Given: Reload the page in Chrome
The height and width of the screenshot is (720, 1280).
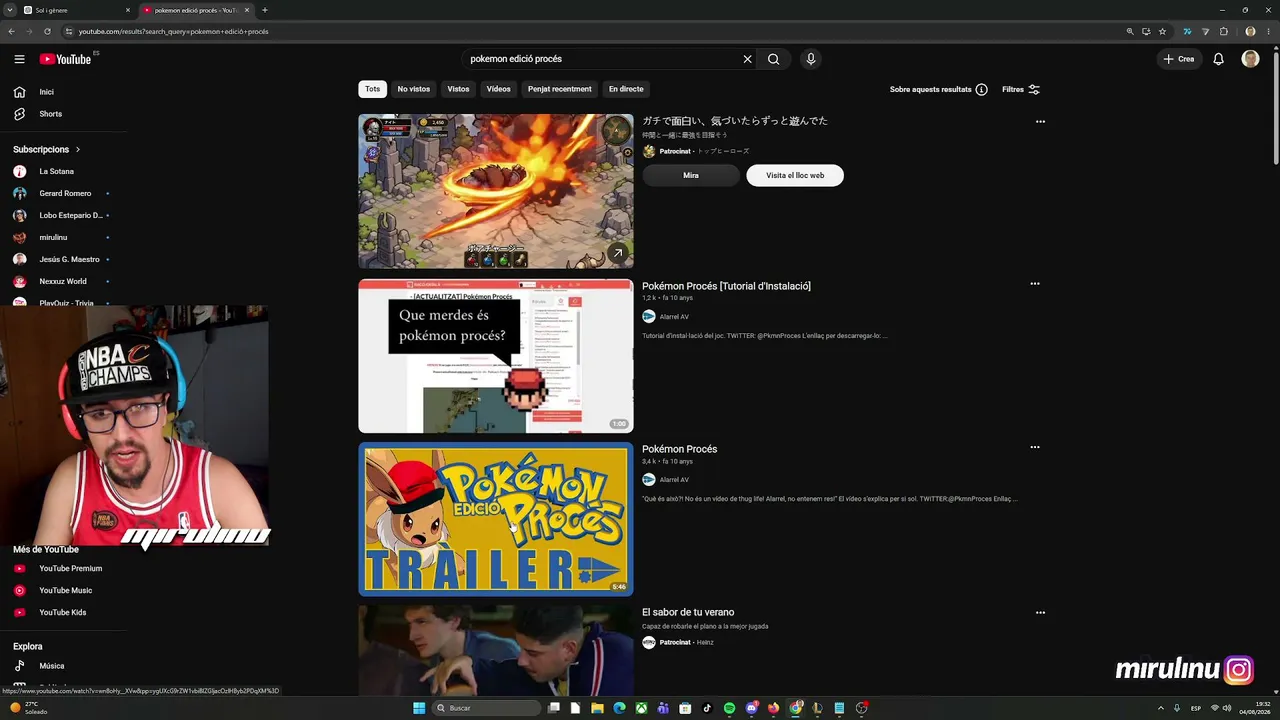Looking at the screenshot, I should pyautogui.click(x=47, y=31).
